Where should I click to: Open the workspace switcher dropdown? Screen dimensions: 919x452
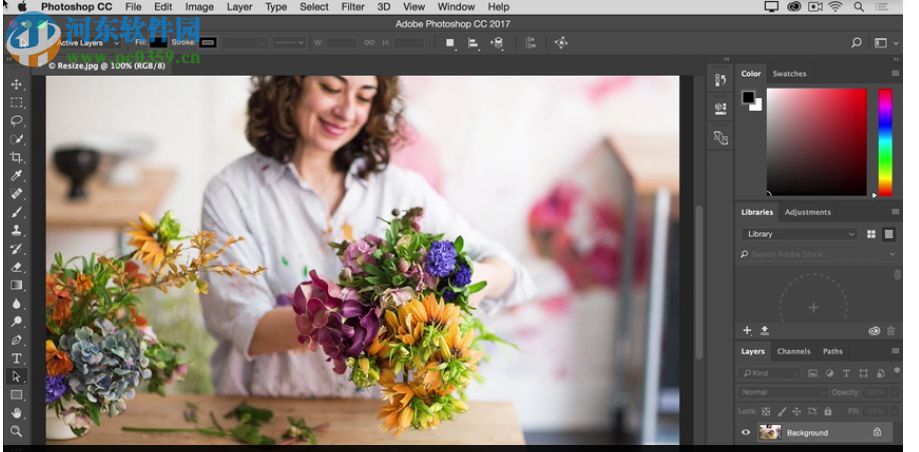tap(886, 43)
